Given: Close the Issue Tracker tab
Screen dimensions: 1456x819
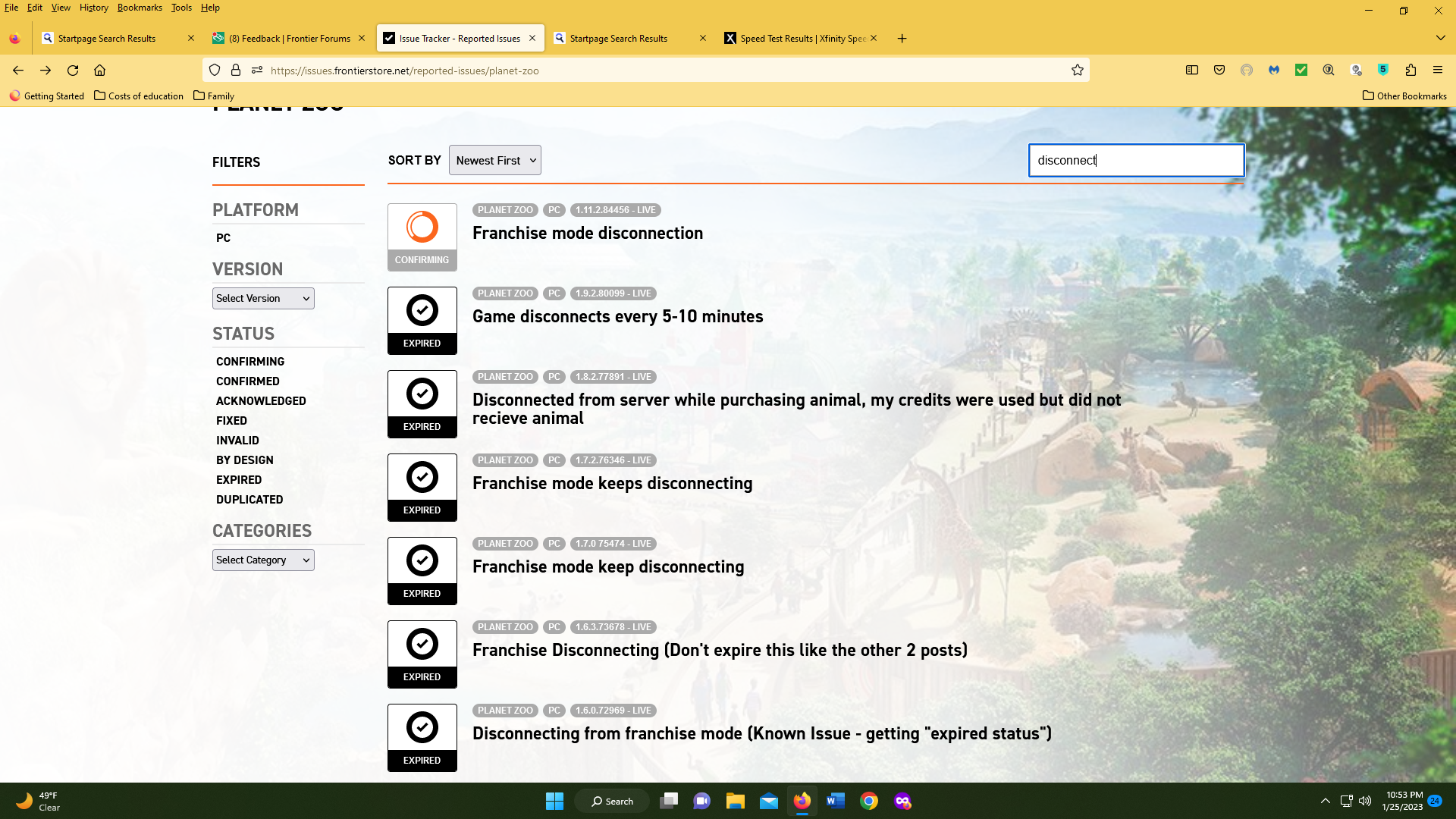Looking at the screenshot, I should [x=532, y=38].
